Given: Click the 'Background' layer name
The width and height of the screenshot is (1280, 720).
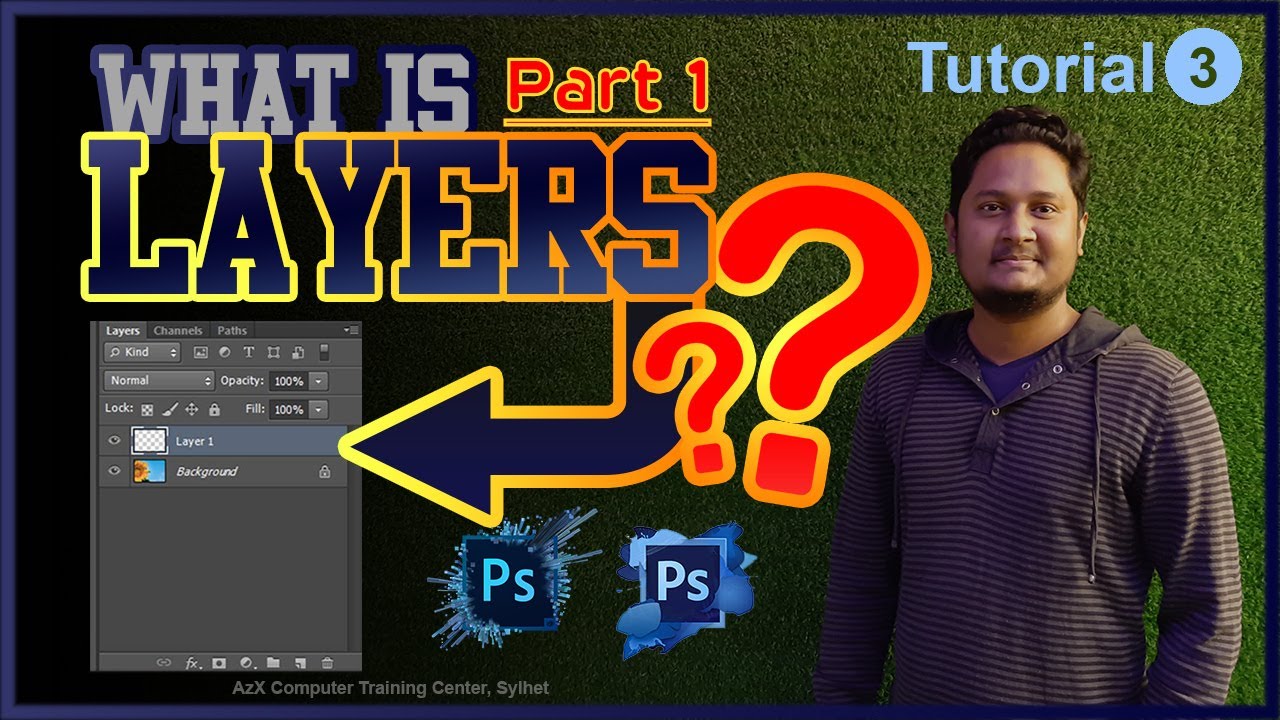Looking at the screenshot, I should [207, 471].
